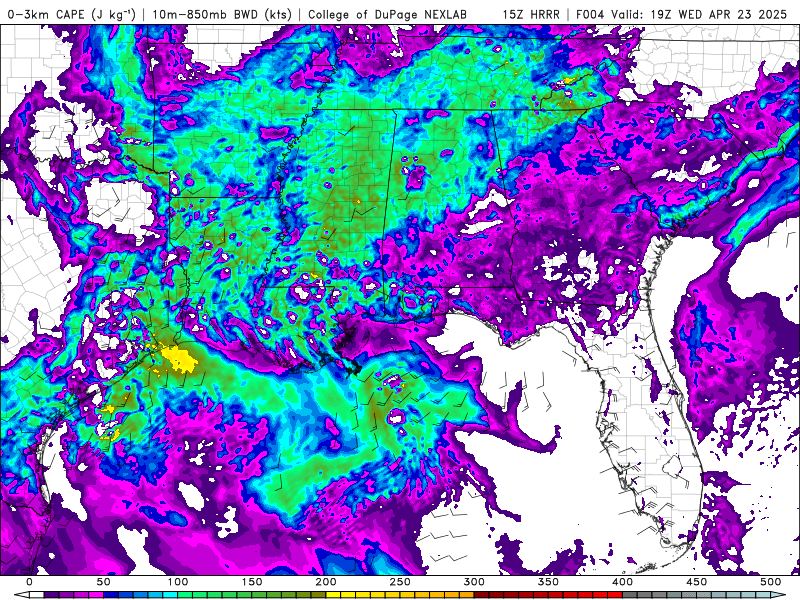800x600 pixels.
Task: Click the color bar label "150"
Action: pyautogui.click(x=252, y=582)
